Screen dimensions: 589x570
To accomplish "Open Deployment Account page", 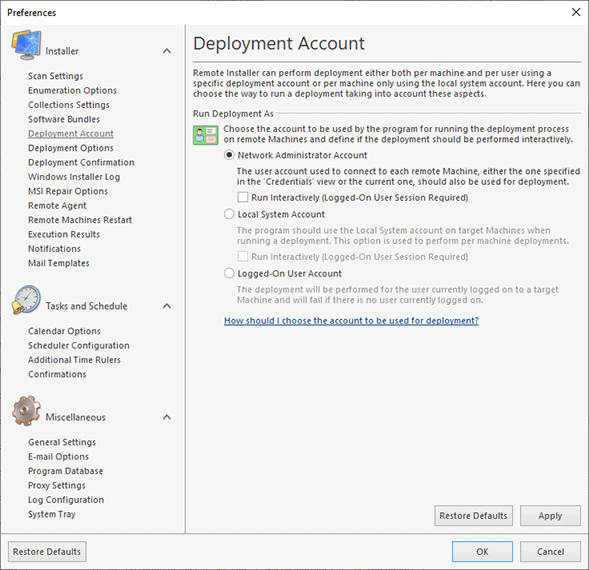I will tap(71, 133).
